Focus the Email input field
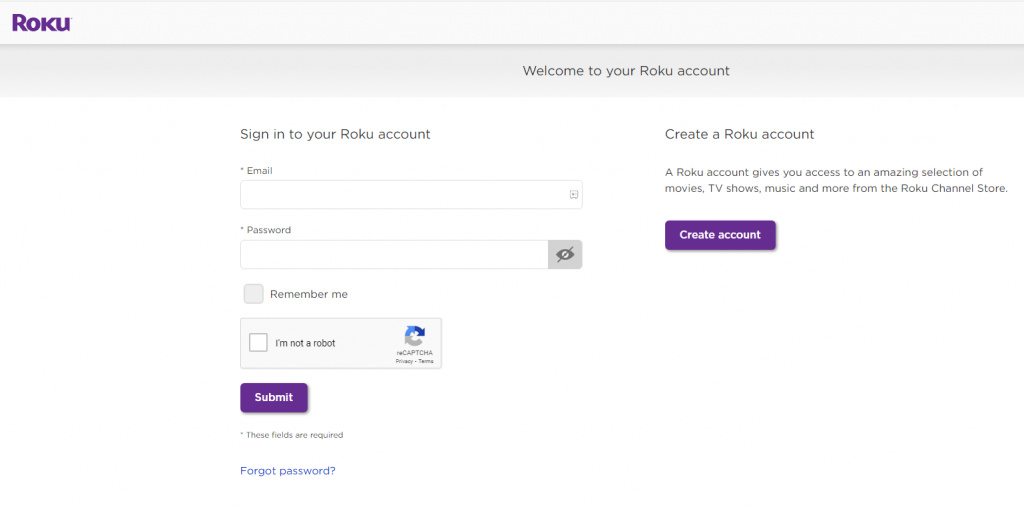 [411, 195]
